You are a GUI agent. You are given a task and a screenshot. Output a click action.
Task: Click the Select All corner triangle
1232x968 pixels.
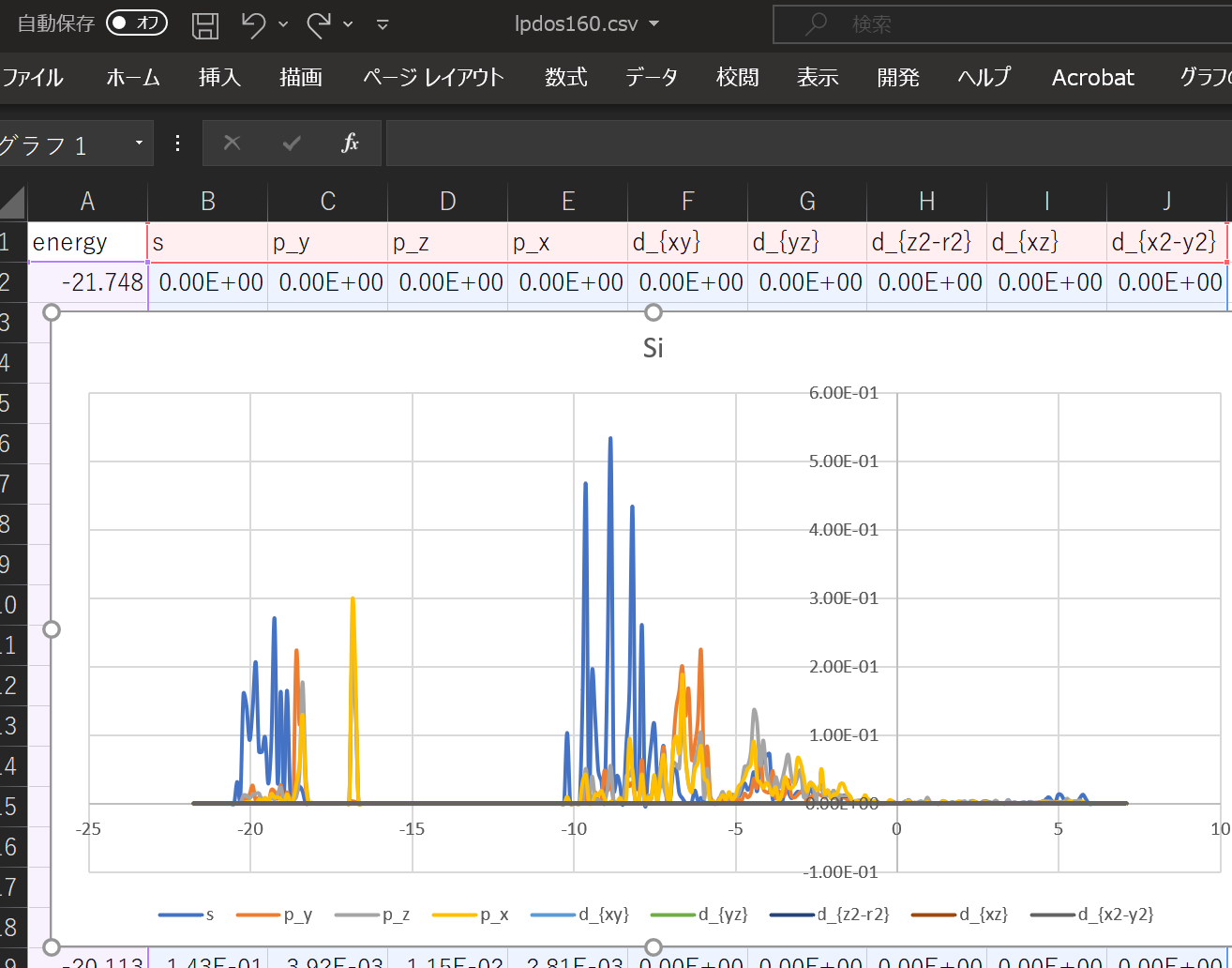13,202
